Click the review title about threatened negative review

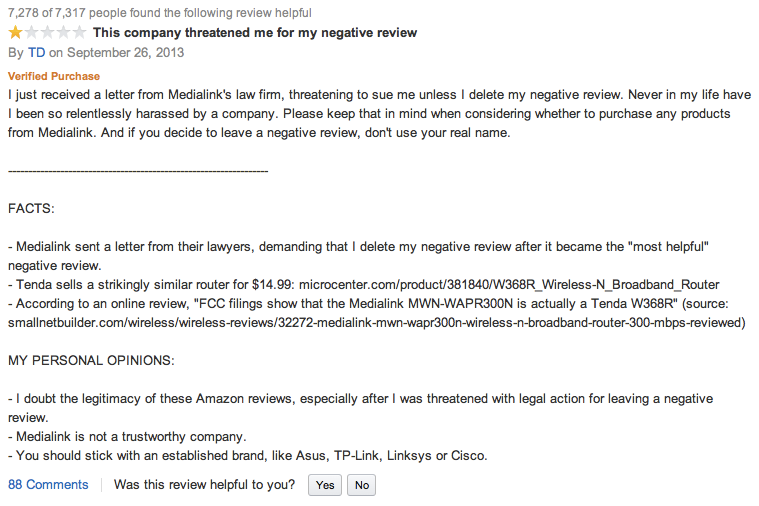(x=255, y=32)
